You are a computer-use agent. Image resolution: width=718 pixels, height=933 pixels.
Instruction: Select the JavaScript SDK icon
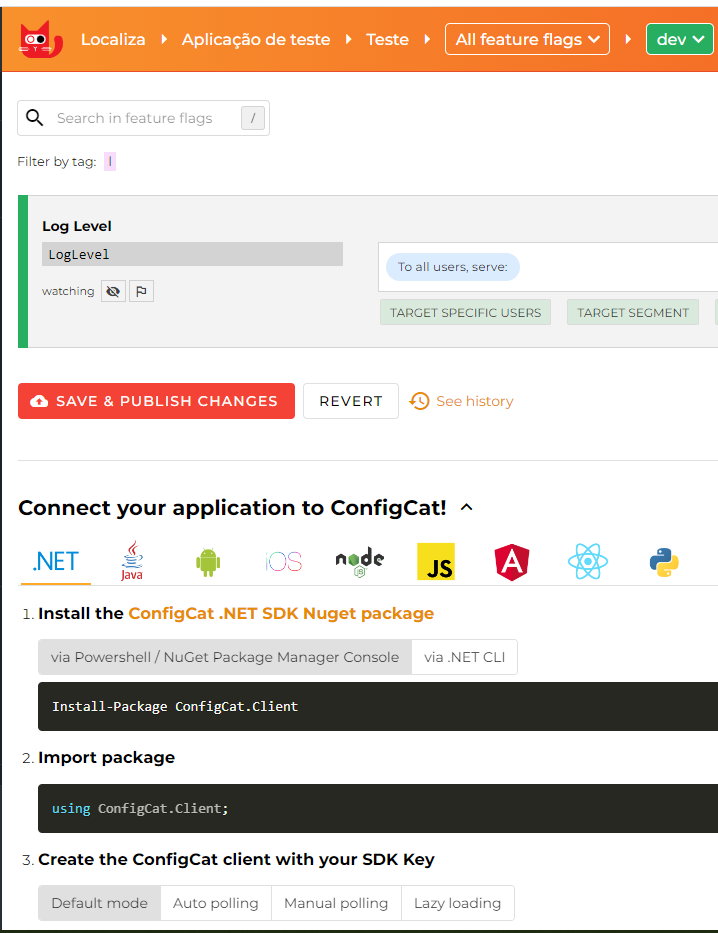436,561
